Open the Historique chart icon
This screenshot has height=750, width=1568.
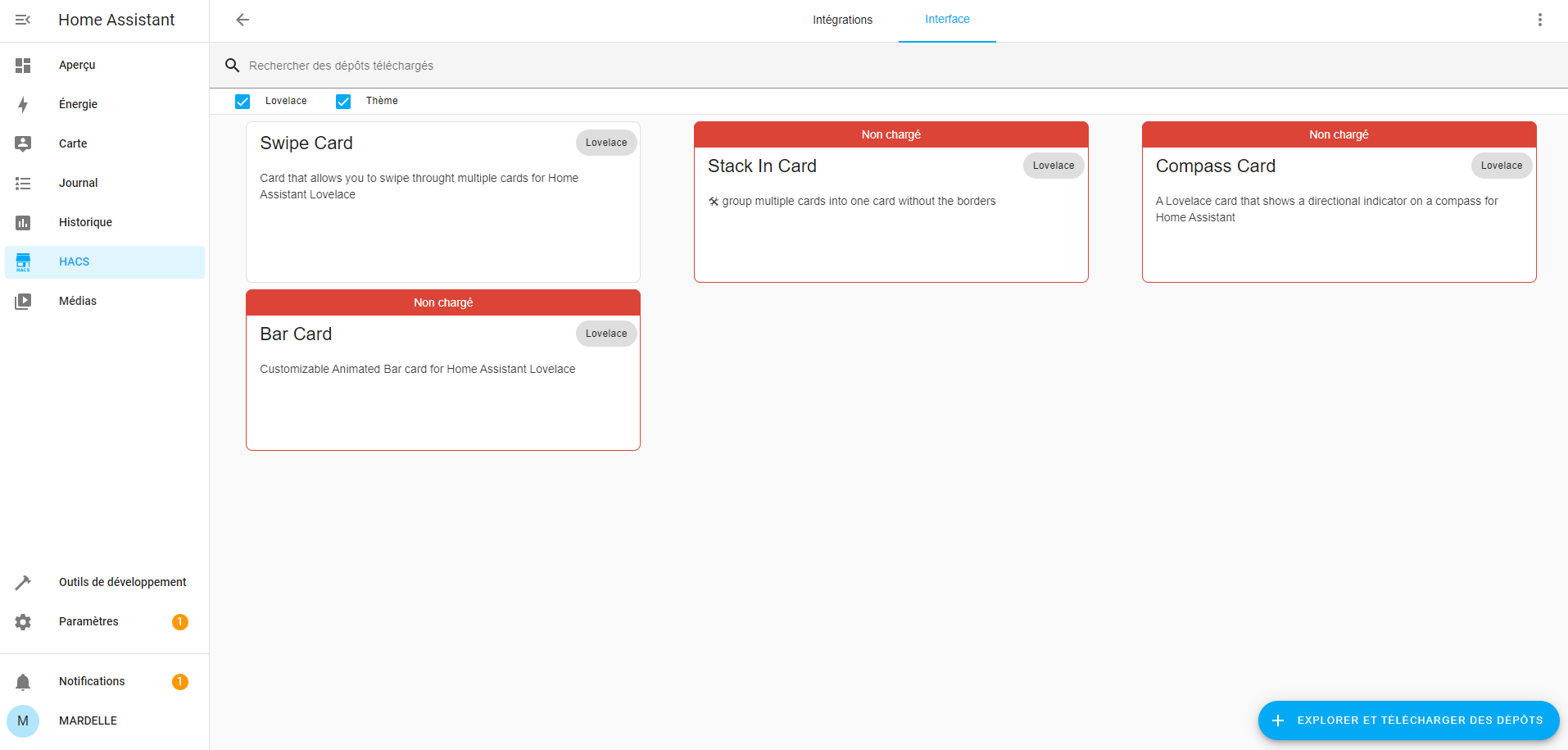coord(23,223)
